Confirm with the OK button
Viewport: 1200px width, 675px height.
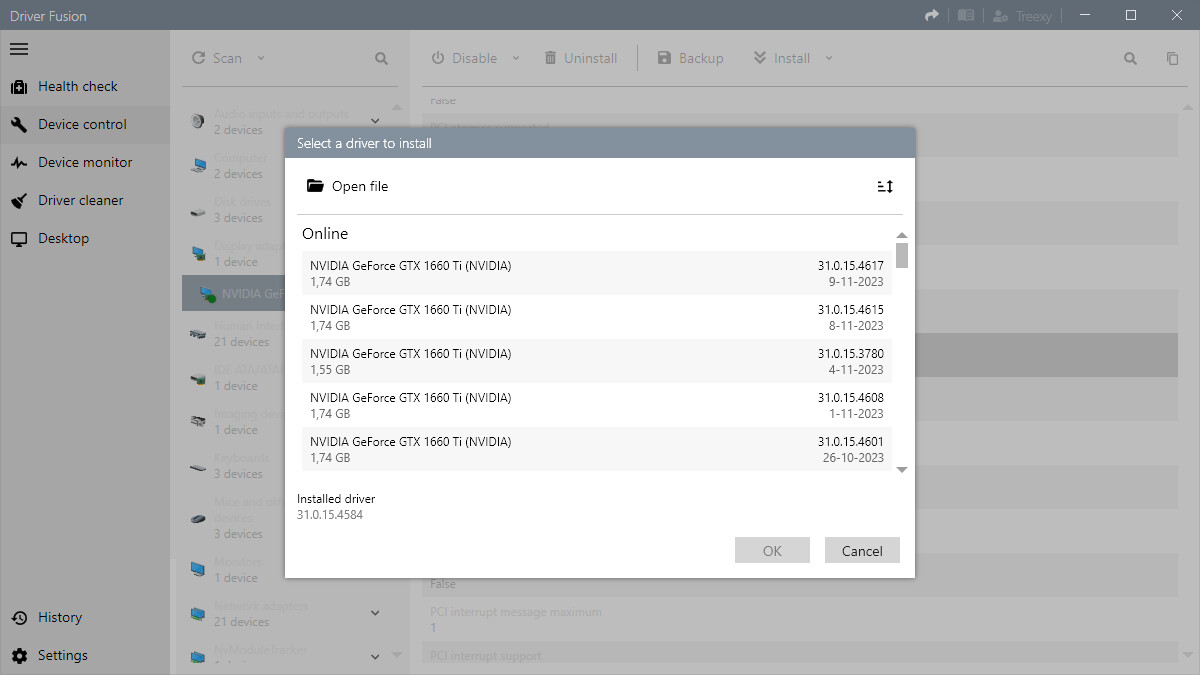772,550
